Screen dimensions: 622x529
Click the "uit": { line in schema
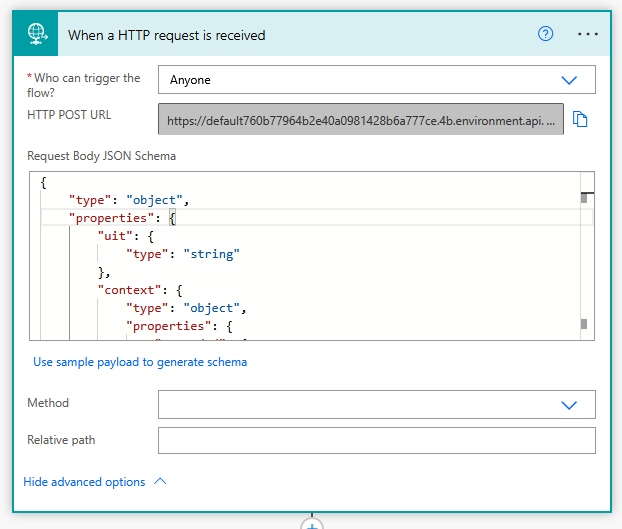point(126,236)
